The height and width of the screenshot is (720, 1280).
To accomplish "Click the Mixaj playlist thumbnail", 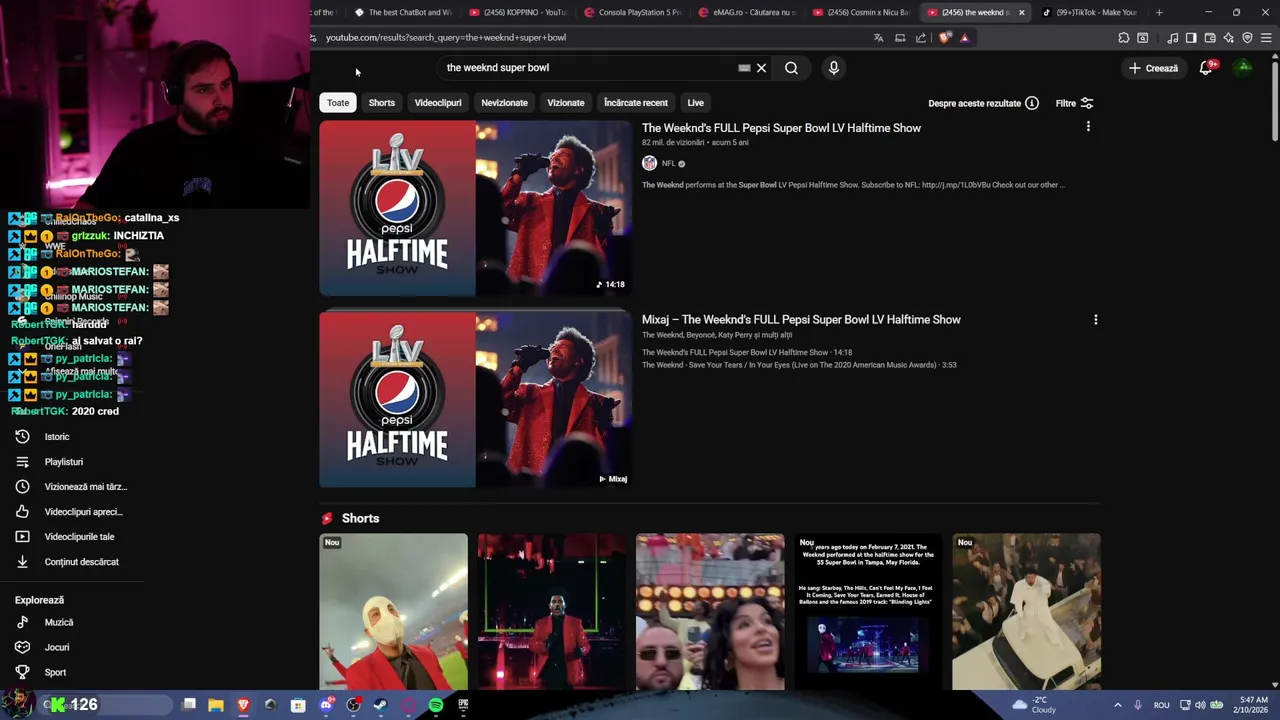I will click(x=475, y=400).
